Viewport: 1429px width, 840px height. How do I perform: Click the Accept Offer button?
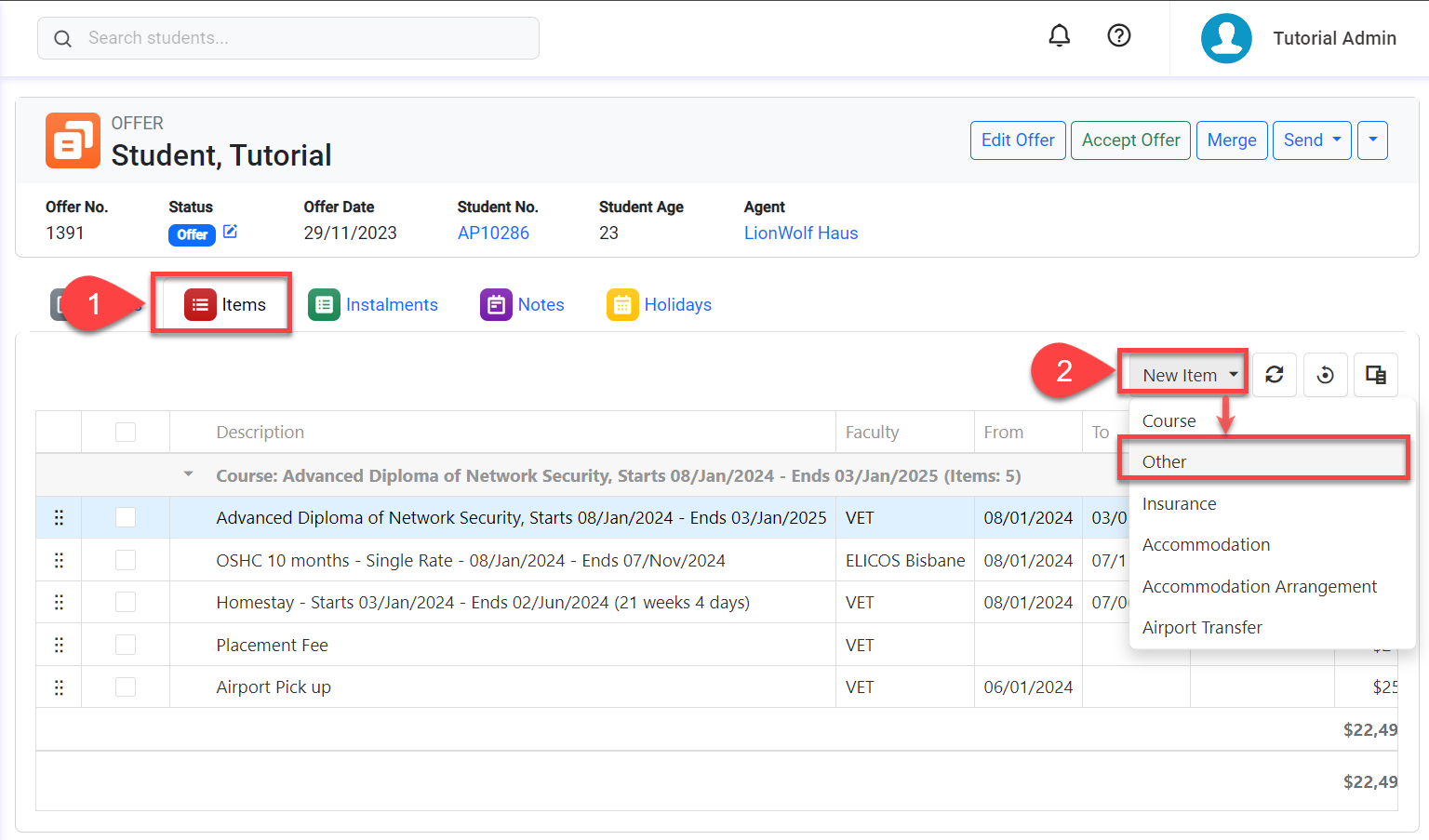point(1130,140)
